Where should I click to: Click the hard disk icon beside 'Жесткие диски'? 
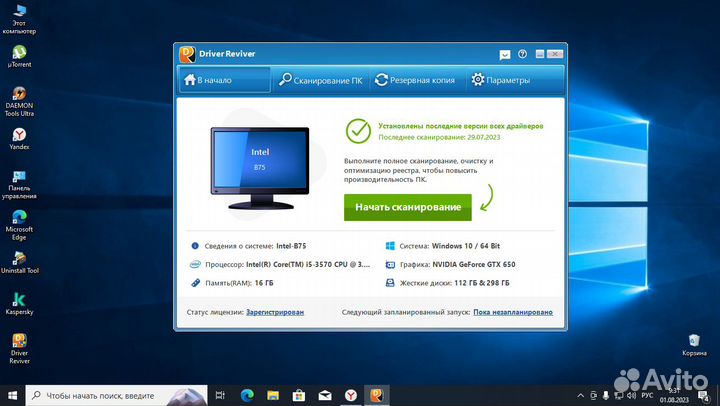(x=390, y=283)
